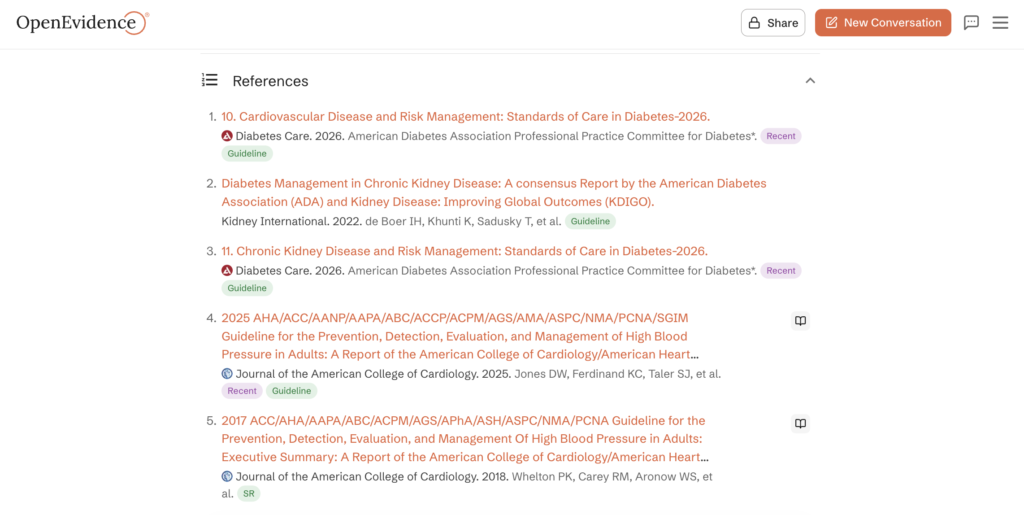Click the Guideline tag on reference 3
The image size is (1024, 515).
coord(247,288)
